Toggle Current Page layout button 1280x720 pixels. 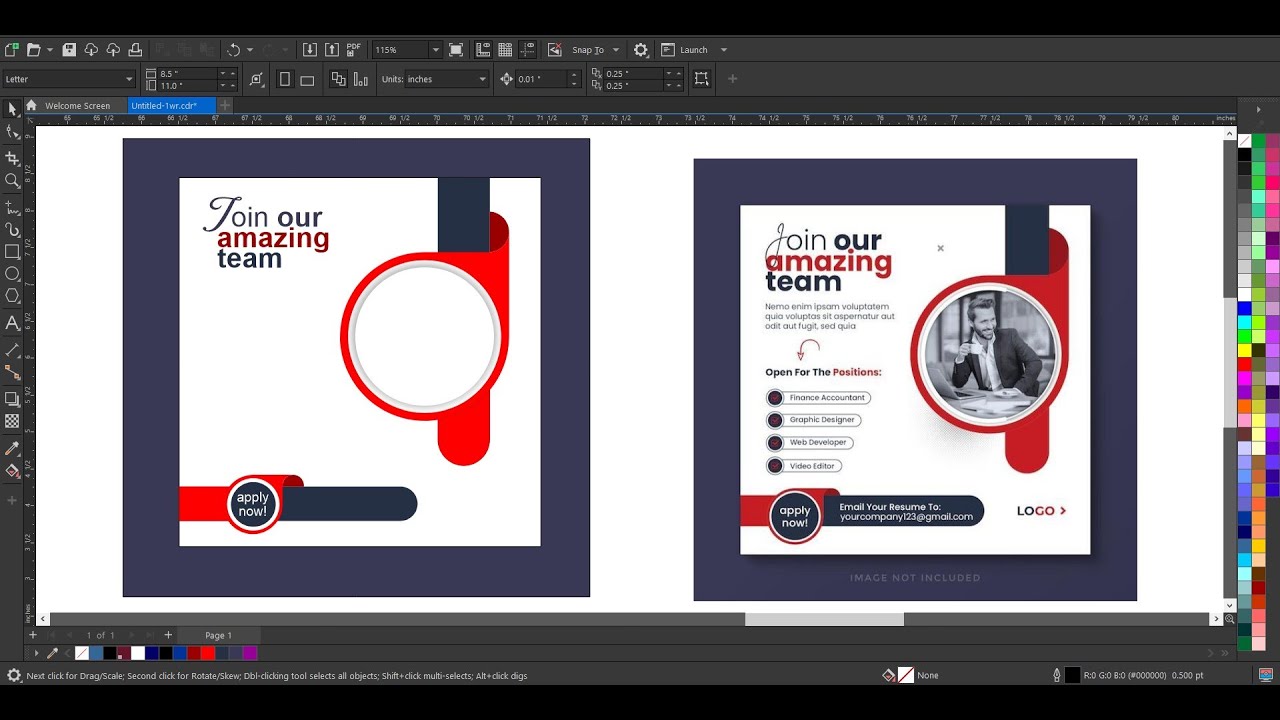[360, 79]
